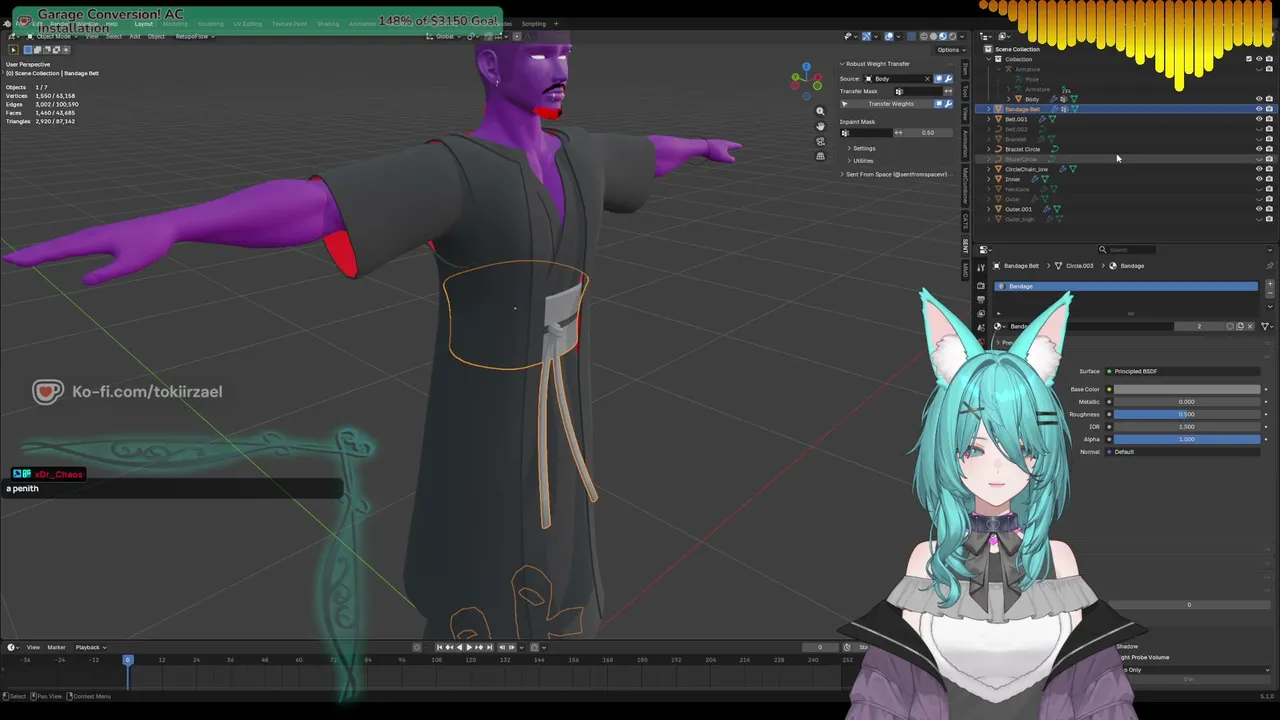Toggle viewport gizmos button
The width and height of the screenshot is (1280, 720).
click(x=866, y=36)
